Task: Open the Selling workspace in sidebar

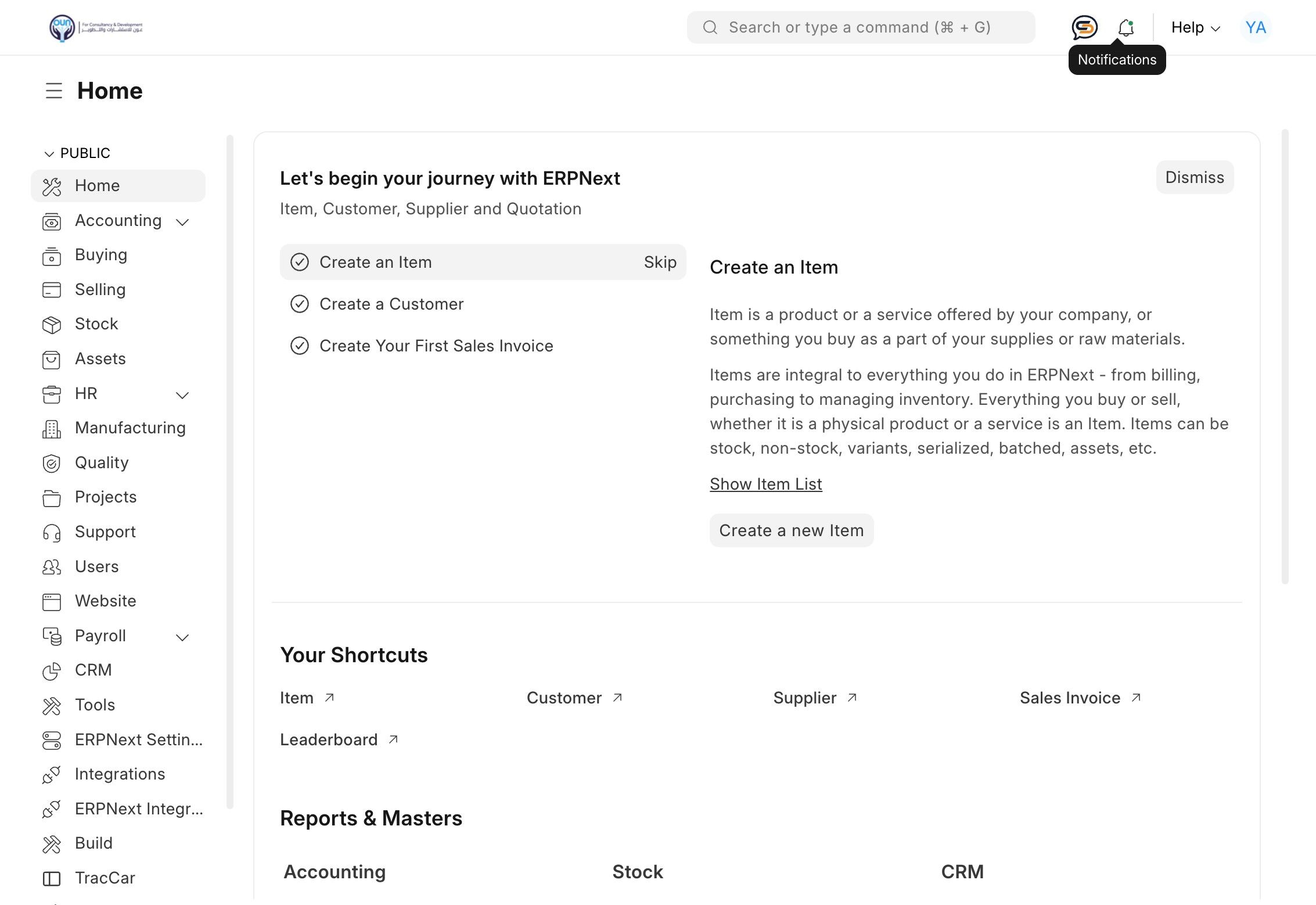Action: 100,289
